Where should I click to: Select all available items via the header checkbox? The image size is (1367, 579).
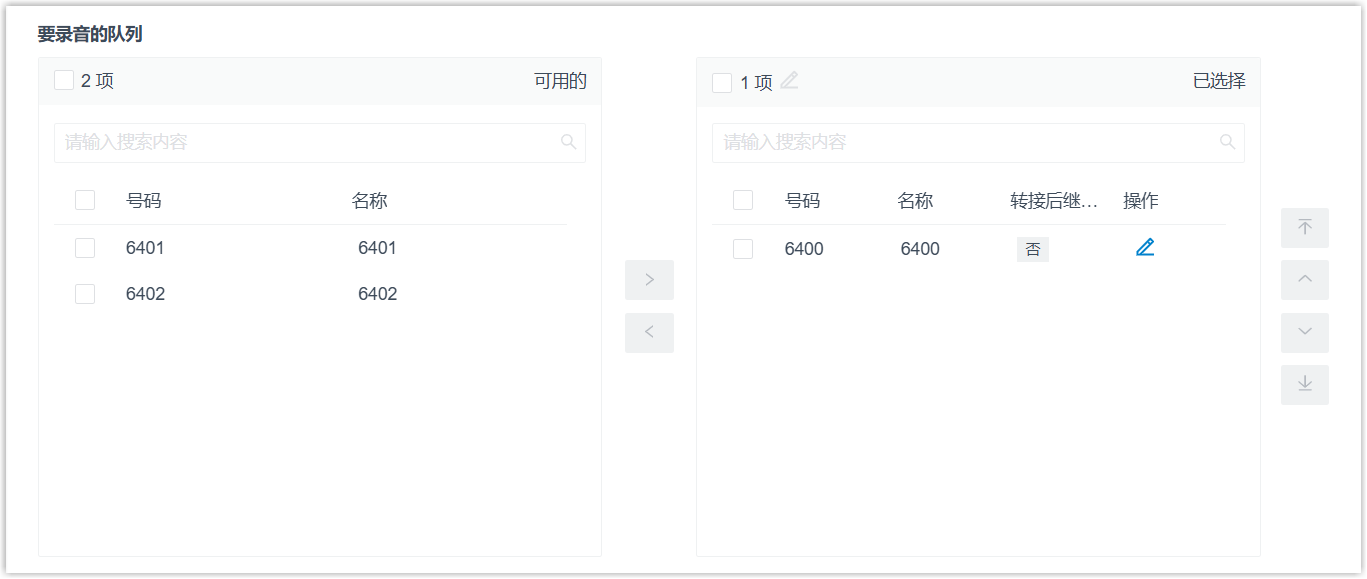(x=64, y=81)
